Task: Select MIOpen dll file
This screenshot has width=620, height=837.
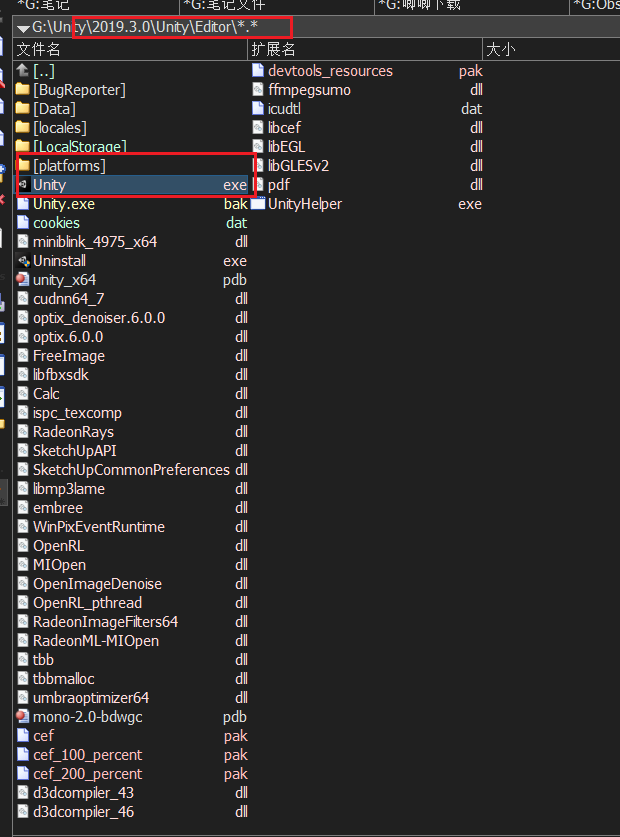Action: pos(132,565)
